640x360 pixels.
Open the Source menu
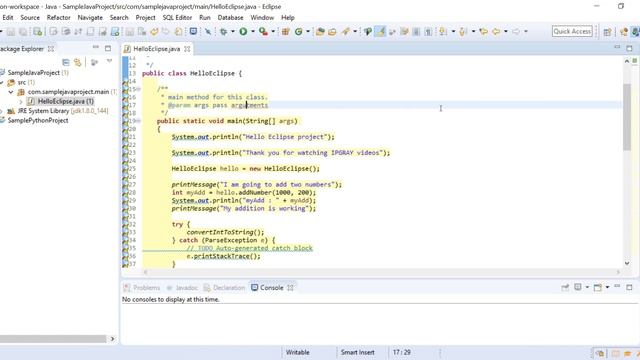30,18
